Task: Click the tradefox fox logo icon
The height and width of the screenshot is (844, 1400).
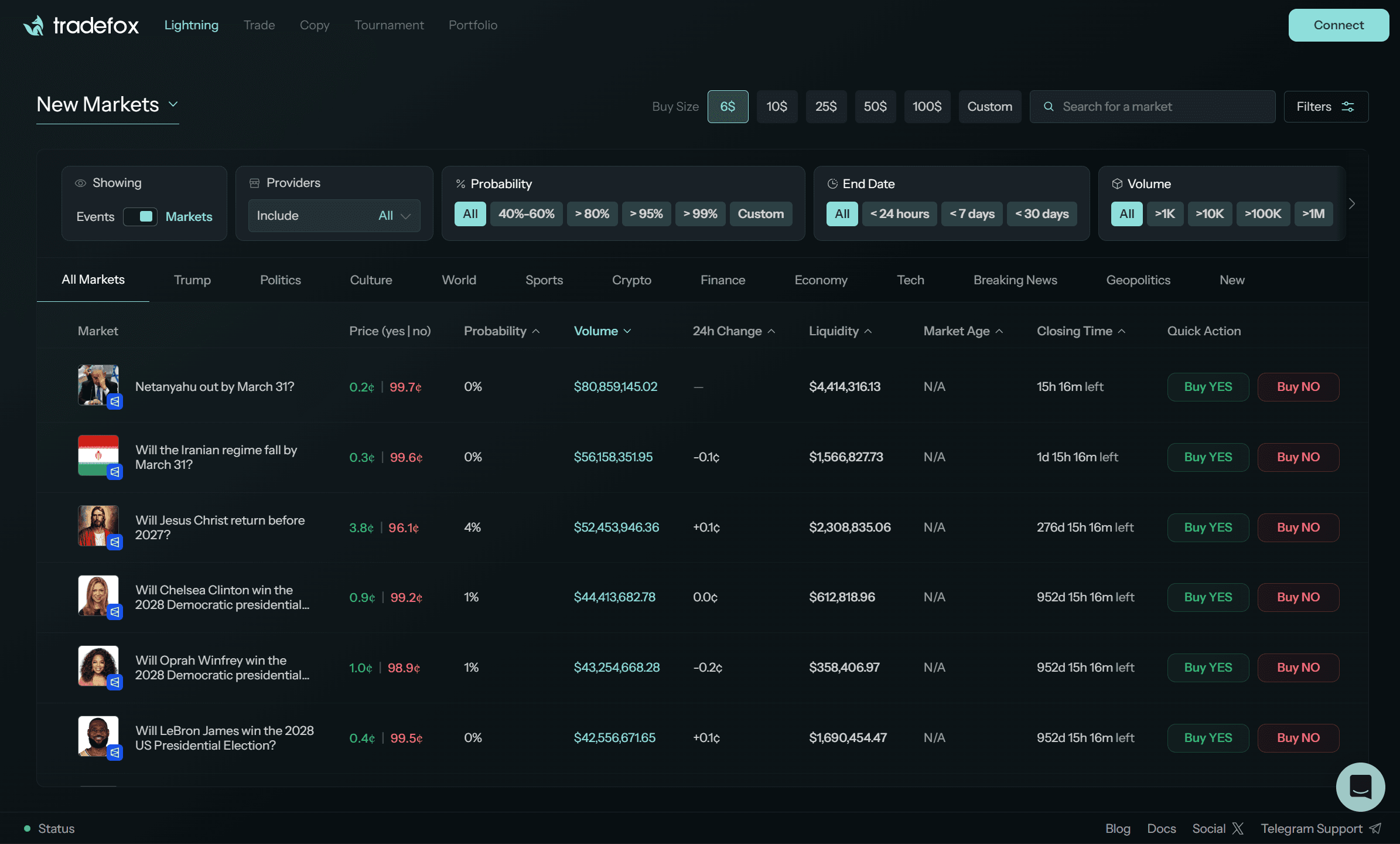Action: click(33, 25)
